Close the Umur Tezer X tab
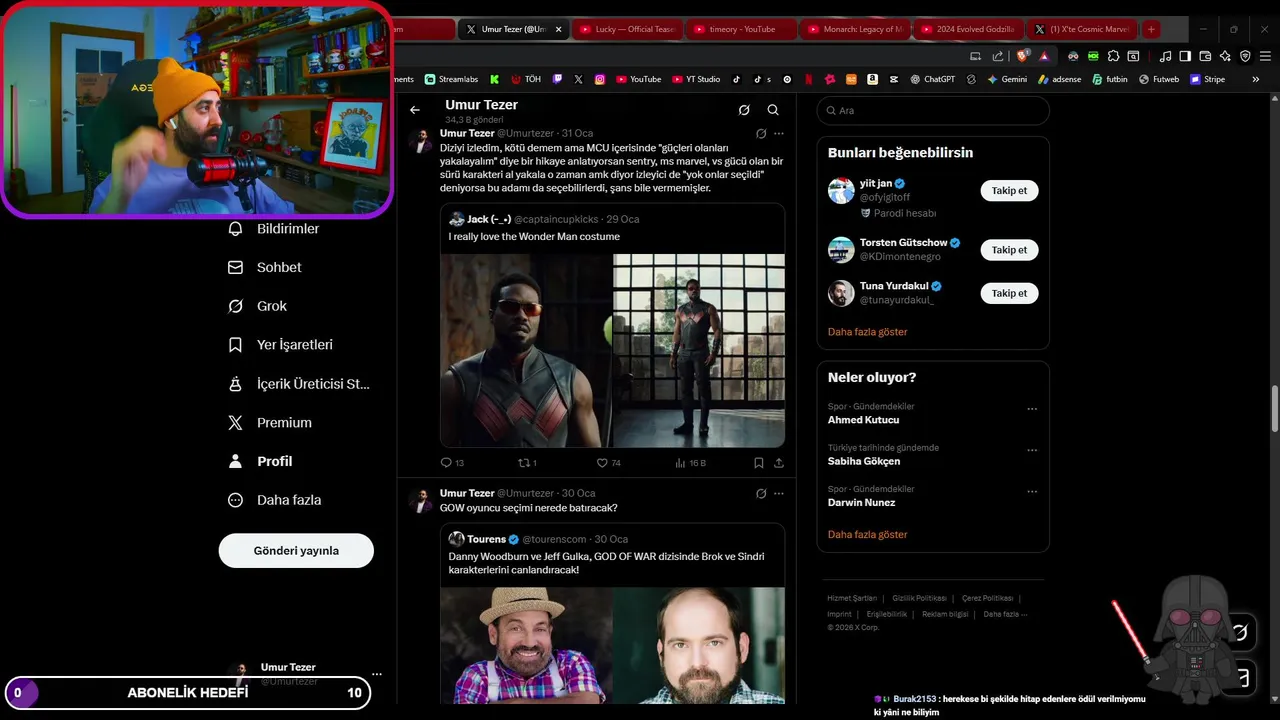 (x=560, y=29)
